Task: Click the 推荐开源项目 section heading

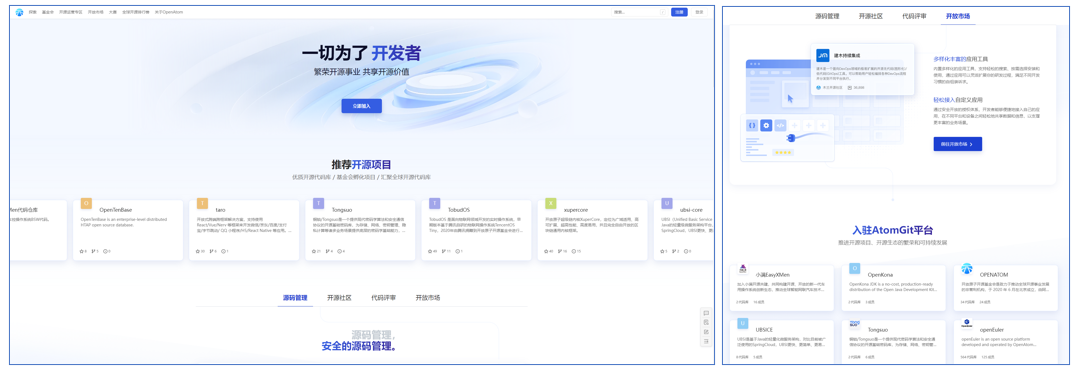Action: point(361,164)
